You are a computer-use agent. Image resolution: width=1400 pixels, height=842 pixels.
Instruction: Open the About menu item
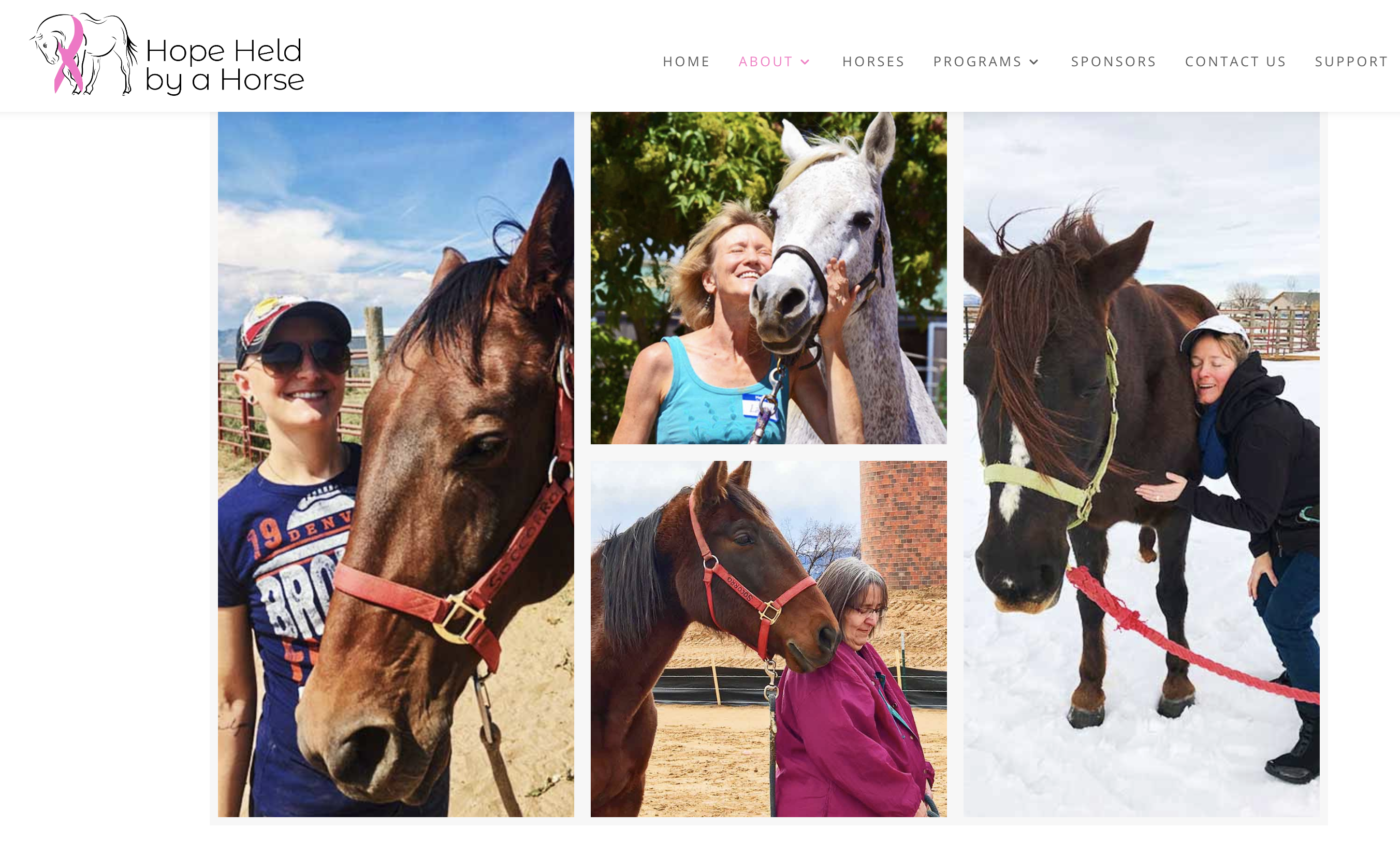[x=765, y=61]
